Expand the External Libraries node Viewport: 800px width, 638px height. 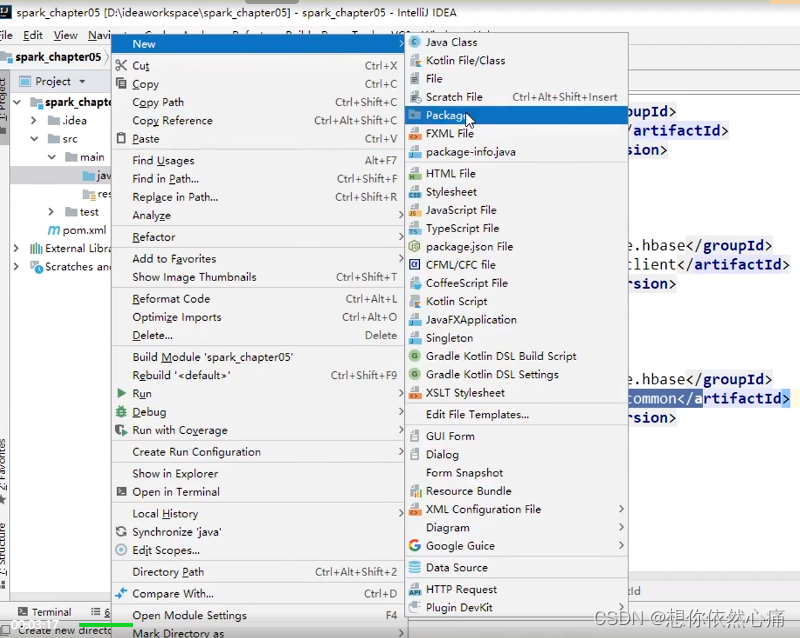click(16, 249)
